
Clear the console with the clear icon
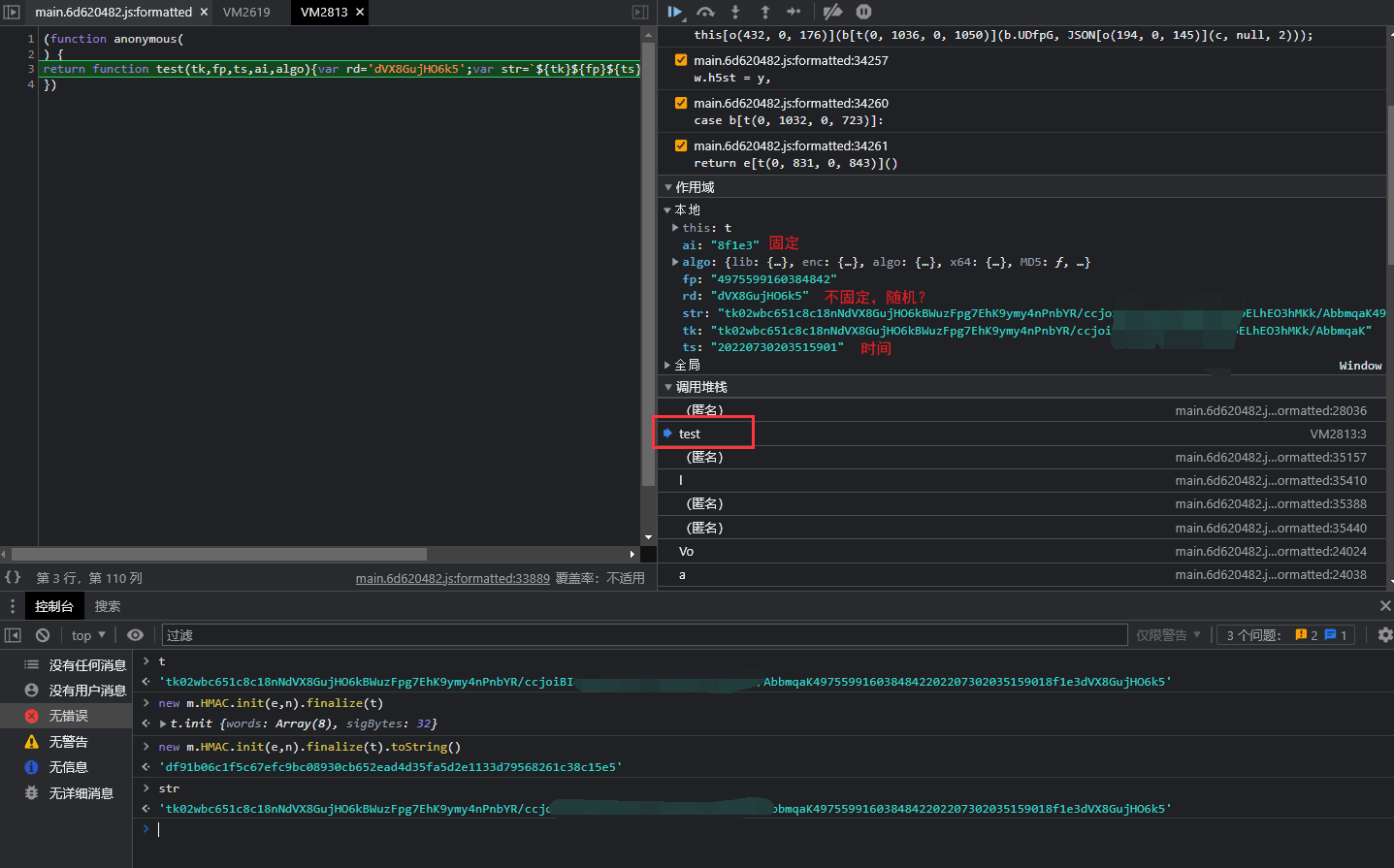(43, 635)
